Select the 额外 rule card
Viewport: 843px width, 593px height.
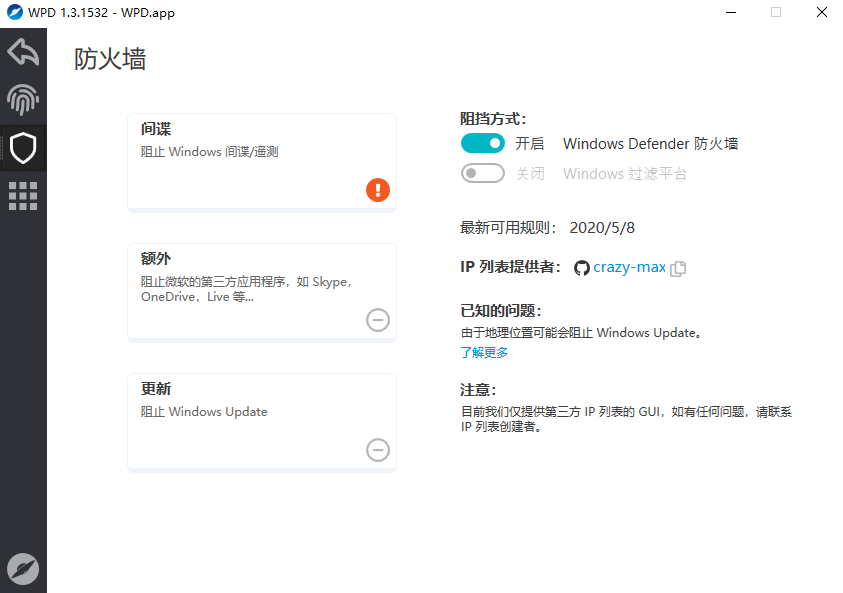pyautogui.click(x=262, y=292)
